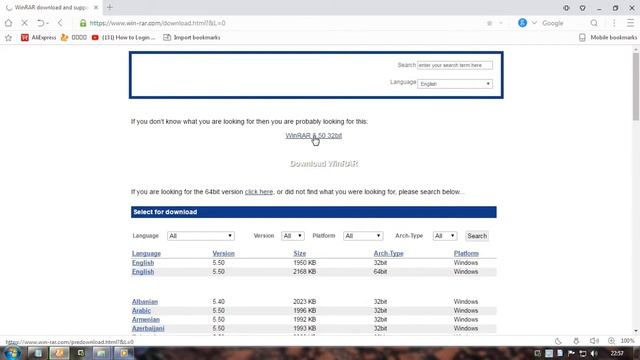Select the WinRAR download and support tab
The image size is (640, 360).
click(51, 7)
